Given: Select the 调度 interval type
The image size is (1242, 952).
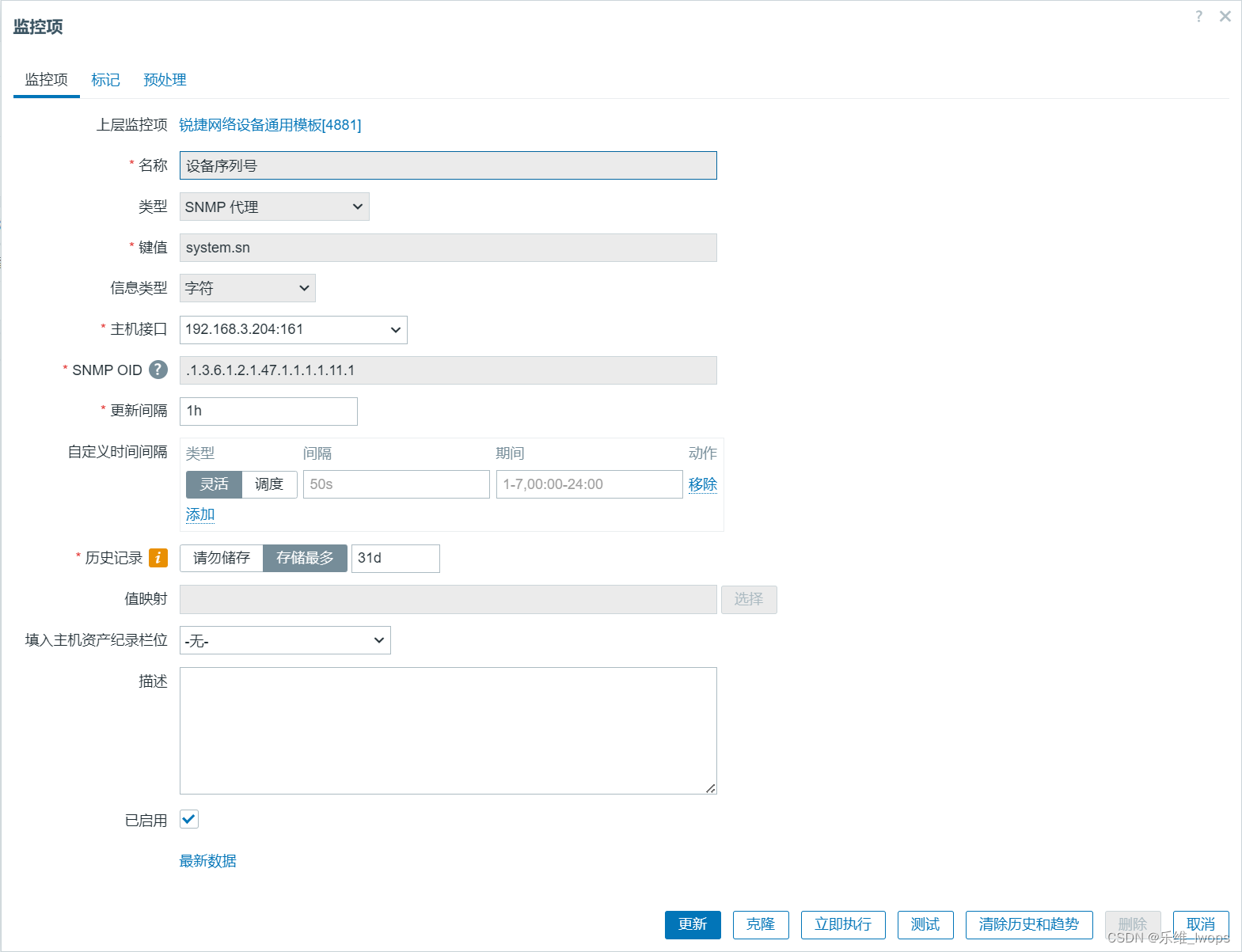Looking at the screenshot, I should point(269,484).
